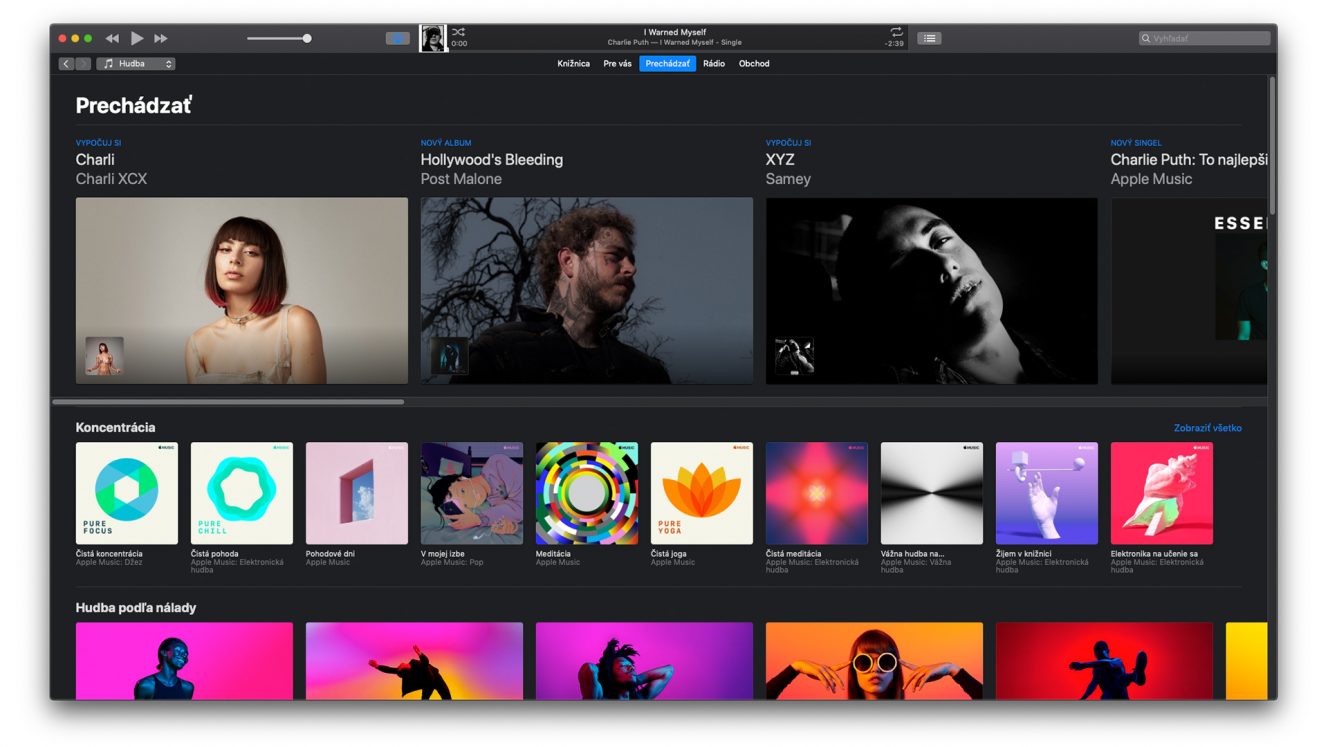
Task: Toggle repeat playback icon
Action: tap(896, 32)
